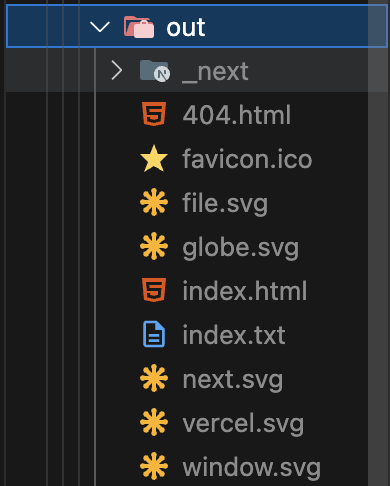Click the star icon beside favicon.ico

pos(154,158)
